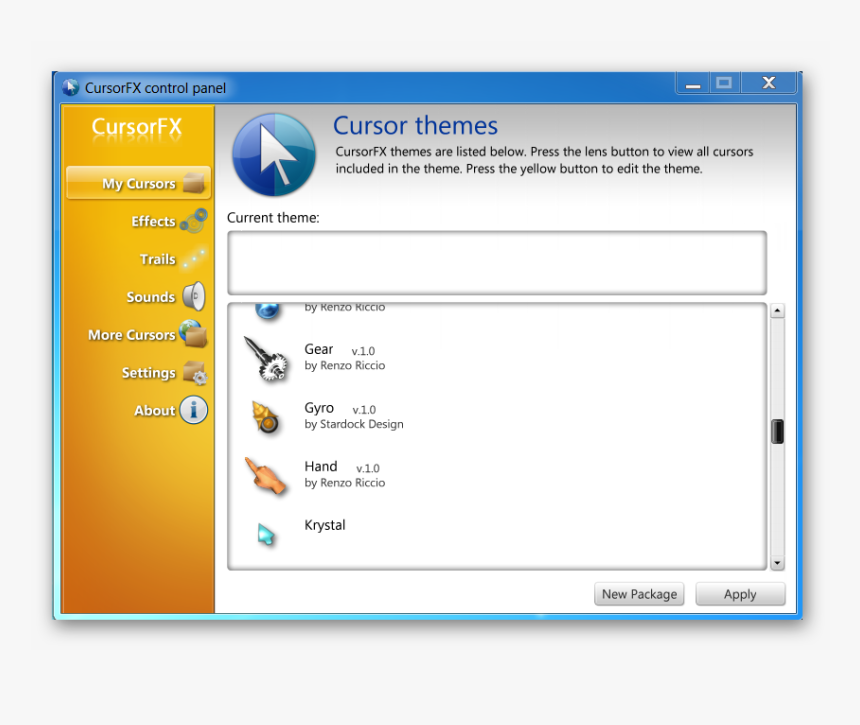Click the Settings box with gear icon
Viewport: 860px width, 725px height.
(x=195, y=372)
